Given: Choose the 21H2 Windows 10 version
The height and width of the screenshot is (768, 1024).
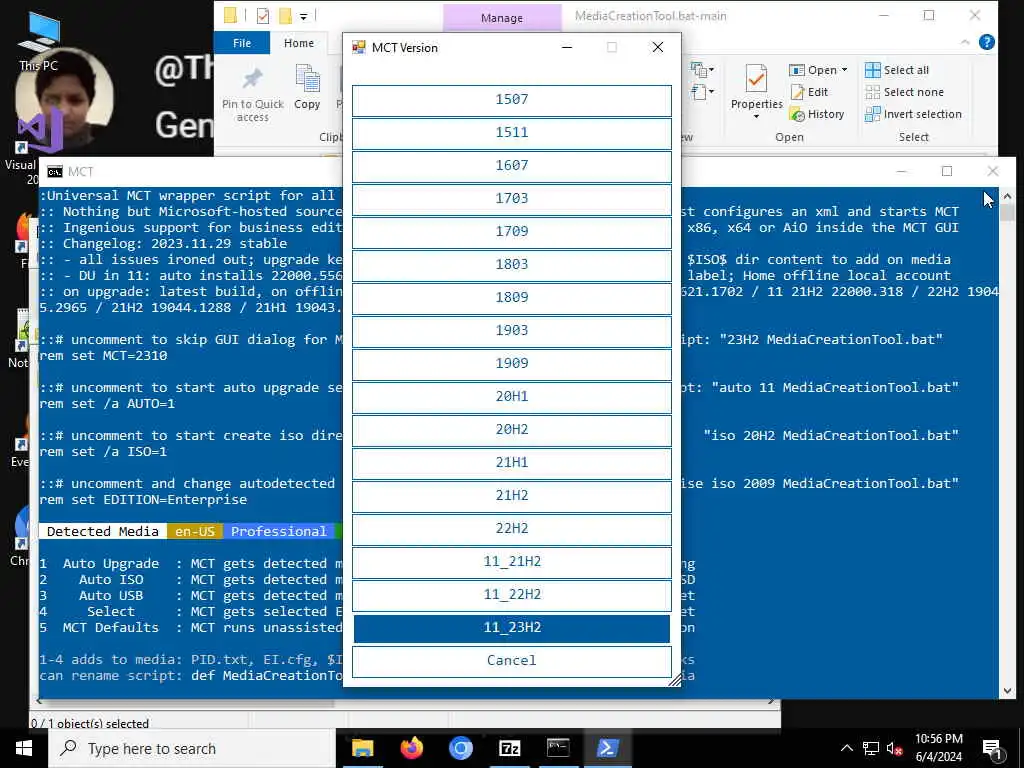Looking at the screenshot, I should pos(511,496).
